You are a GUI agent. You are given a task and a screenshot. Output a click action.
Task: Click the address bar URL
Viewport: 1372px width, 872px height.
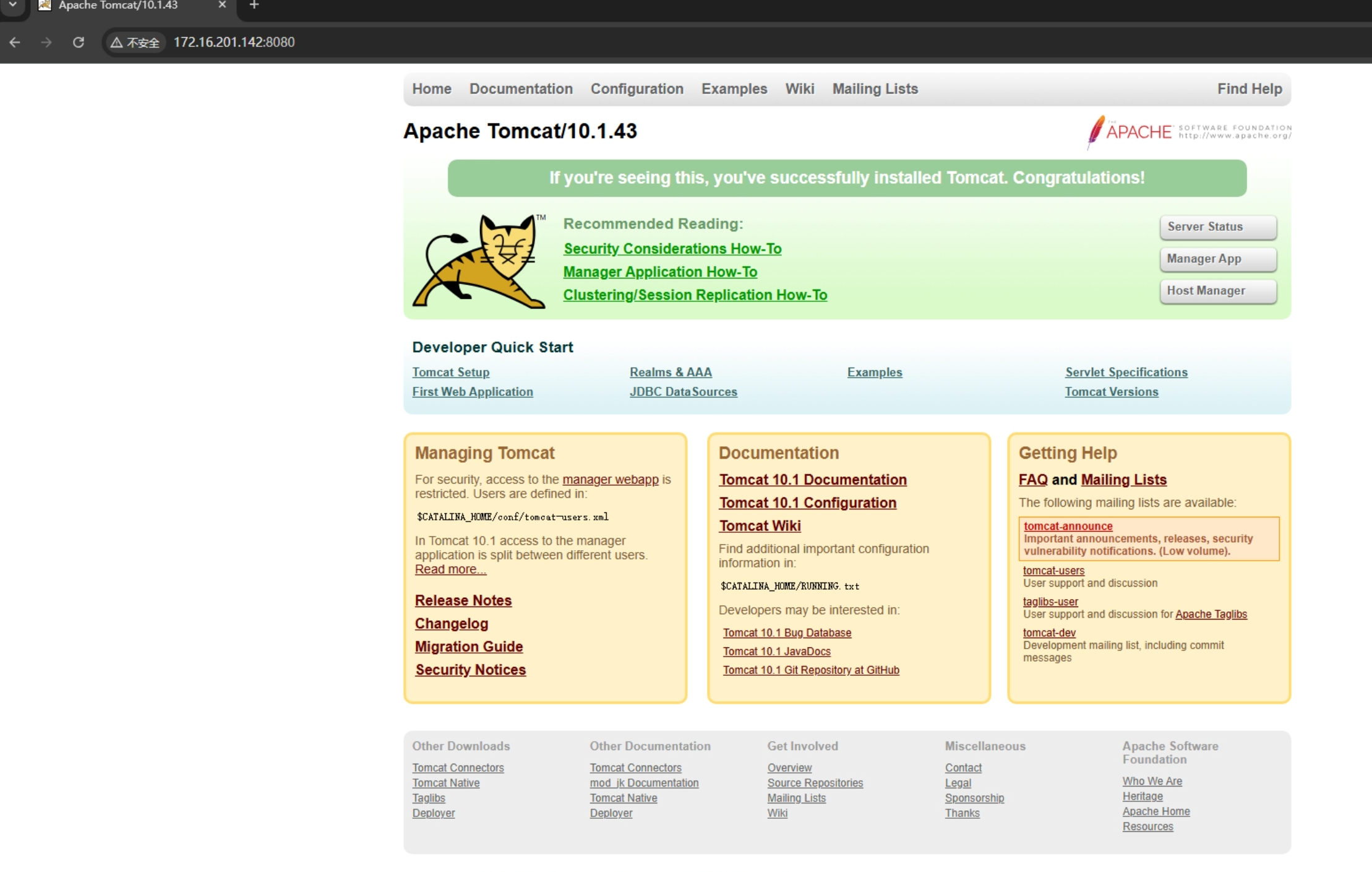pos(234,42)
